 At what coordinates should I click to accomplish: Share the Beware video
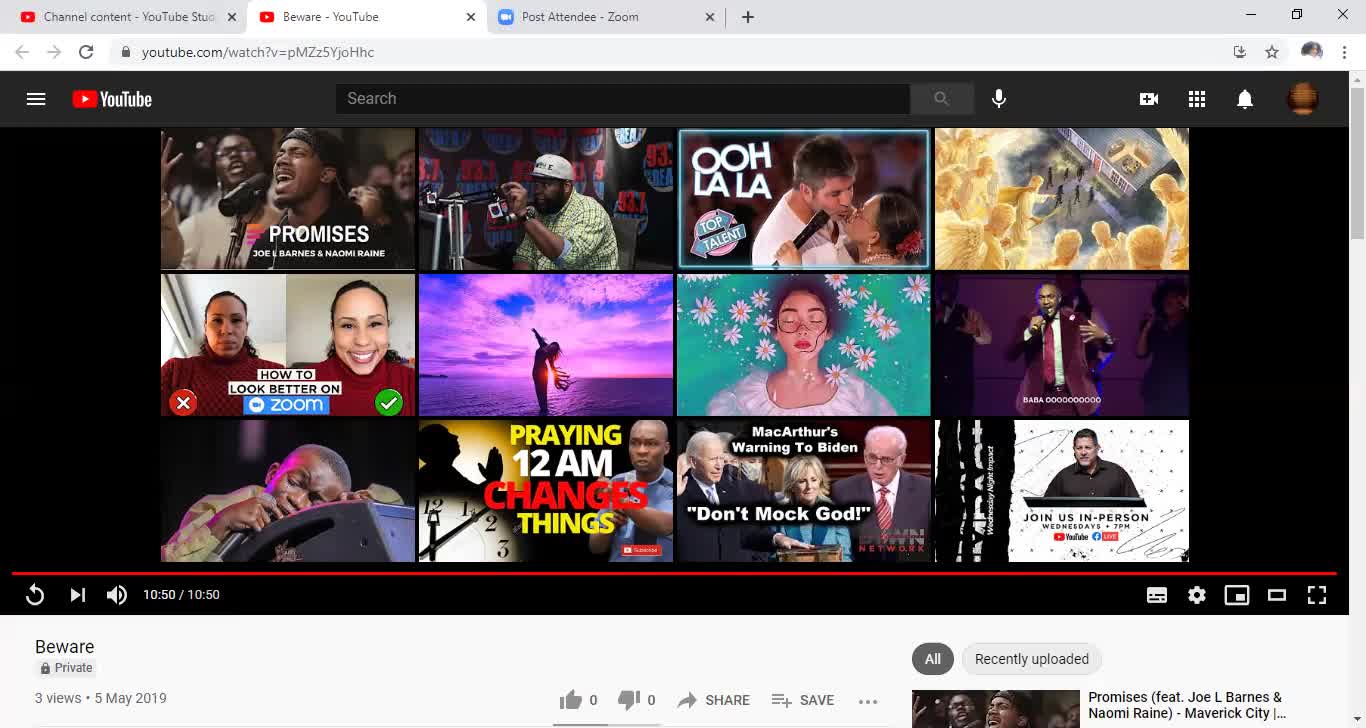(713, 700)
